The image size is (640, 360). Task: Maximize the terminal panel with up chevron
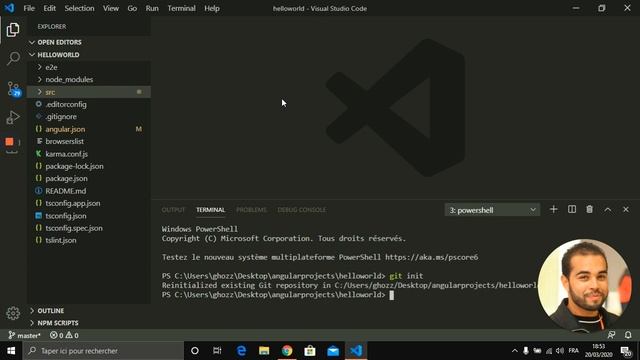[608, 209]
